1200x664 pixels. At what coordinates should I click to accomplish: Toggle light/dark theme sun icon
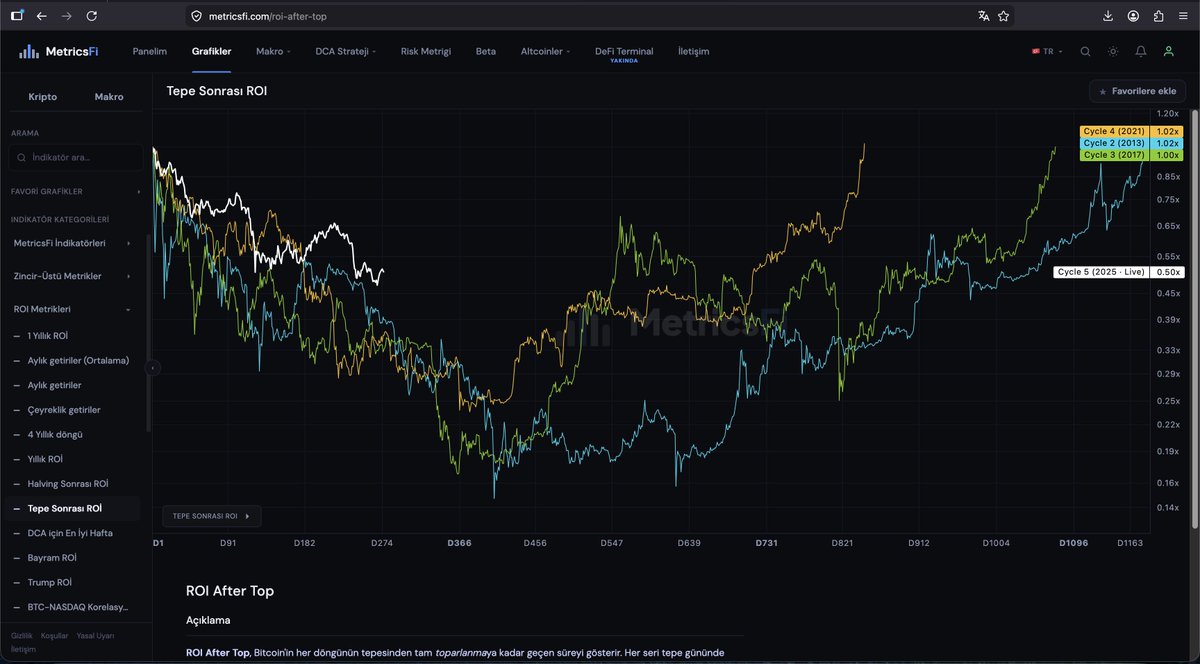click(1113, 51)
